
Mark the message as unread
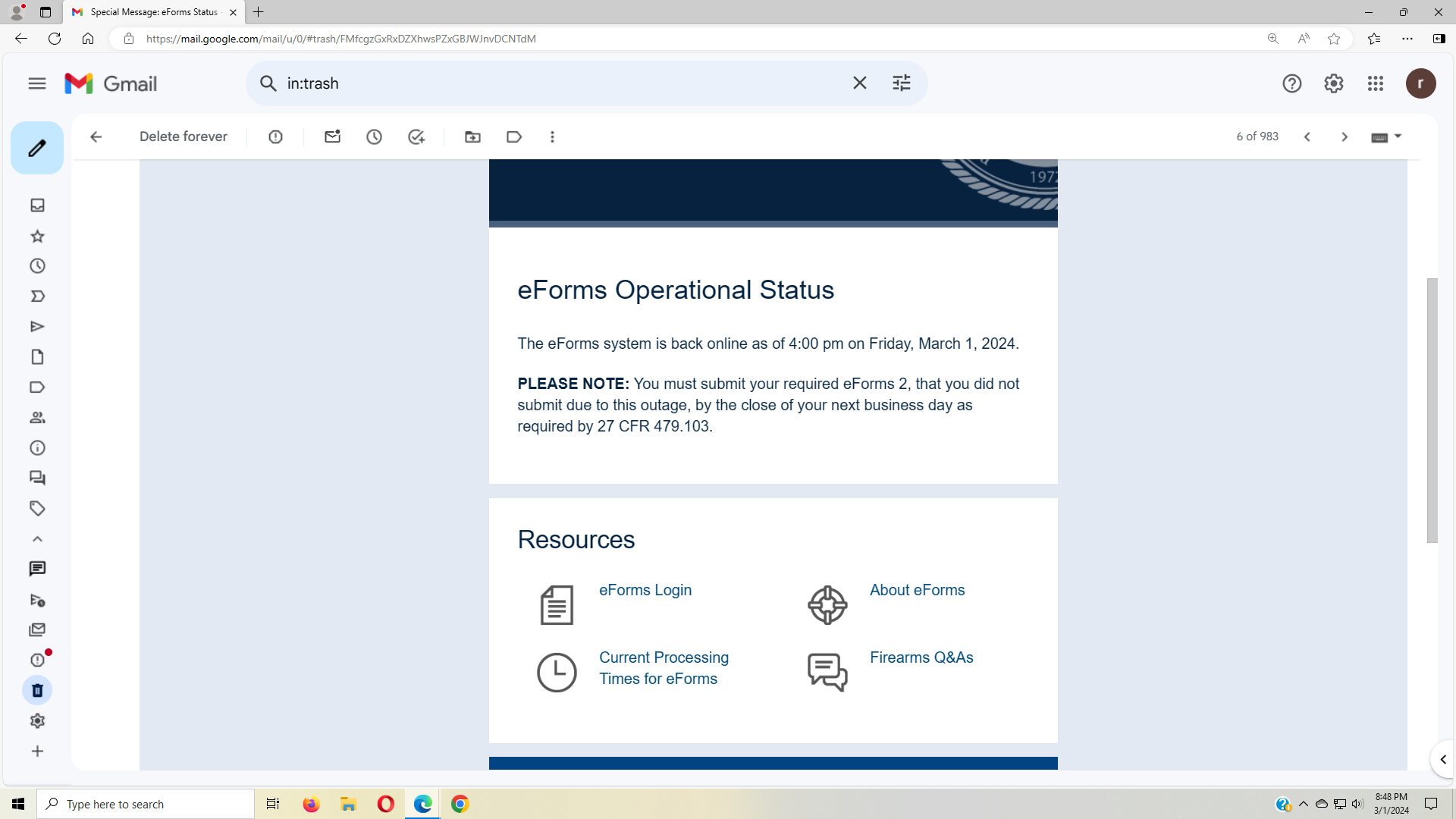pos(332,137)
